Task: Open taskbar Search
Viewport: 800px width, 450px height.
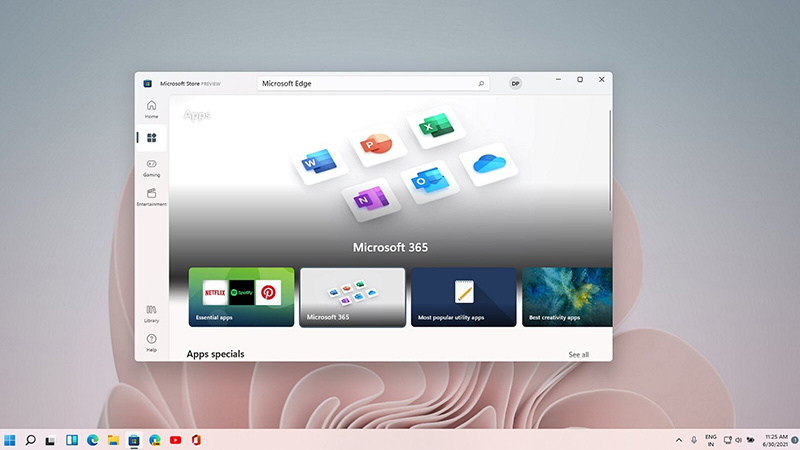Action: pyautogui.click(x=31, y=440)
